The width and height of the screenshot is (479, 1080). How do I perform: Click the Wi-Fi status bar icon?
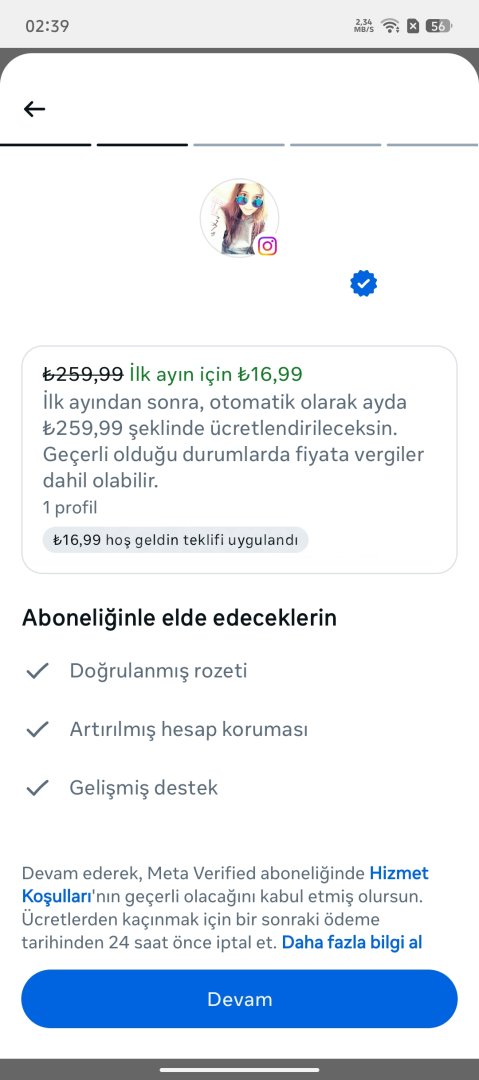click(391, 26)
